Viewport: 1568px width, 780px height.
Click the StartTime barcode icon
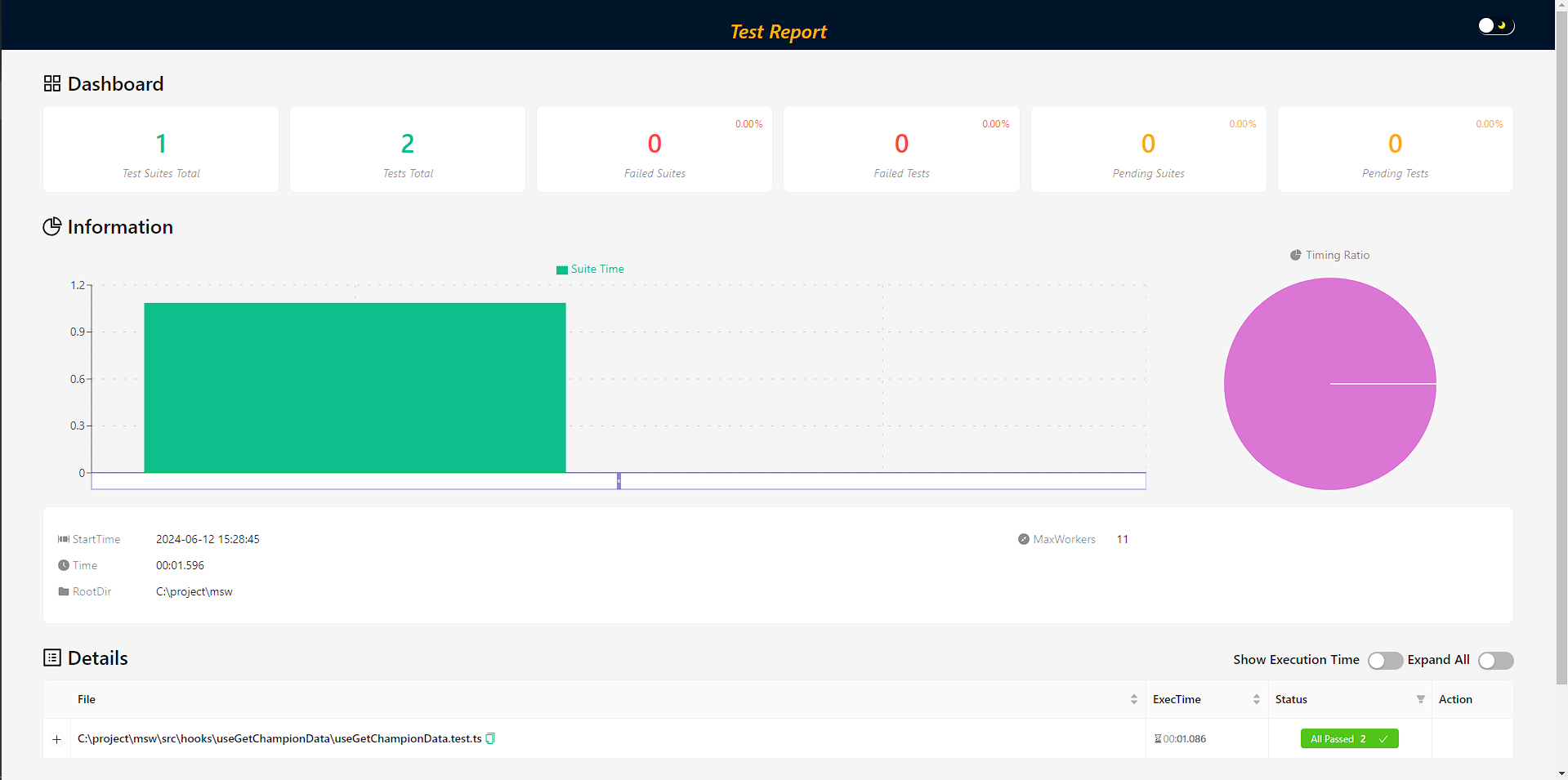point(64,539)
